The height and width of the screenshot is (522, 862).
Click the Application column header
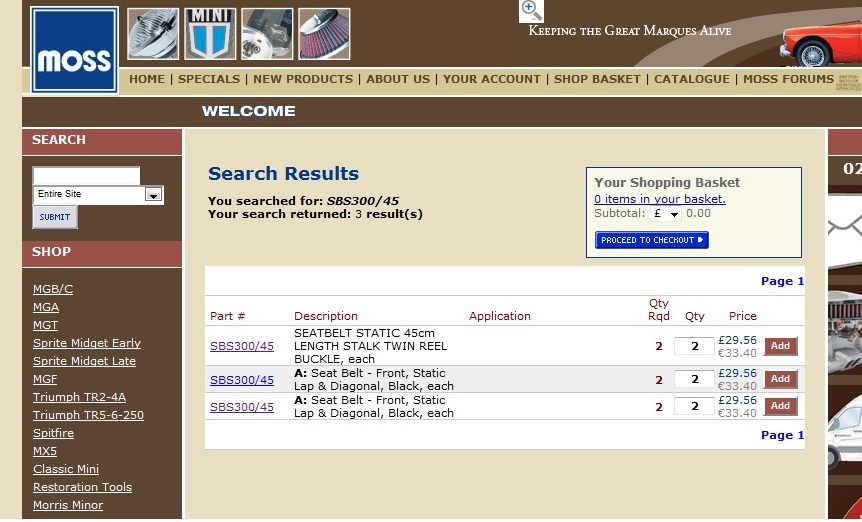pos(500,316)
